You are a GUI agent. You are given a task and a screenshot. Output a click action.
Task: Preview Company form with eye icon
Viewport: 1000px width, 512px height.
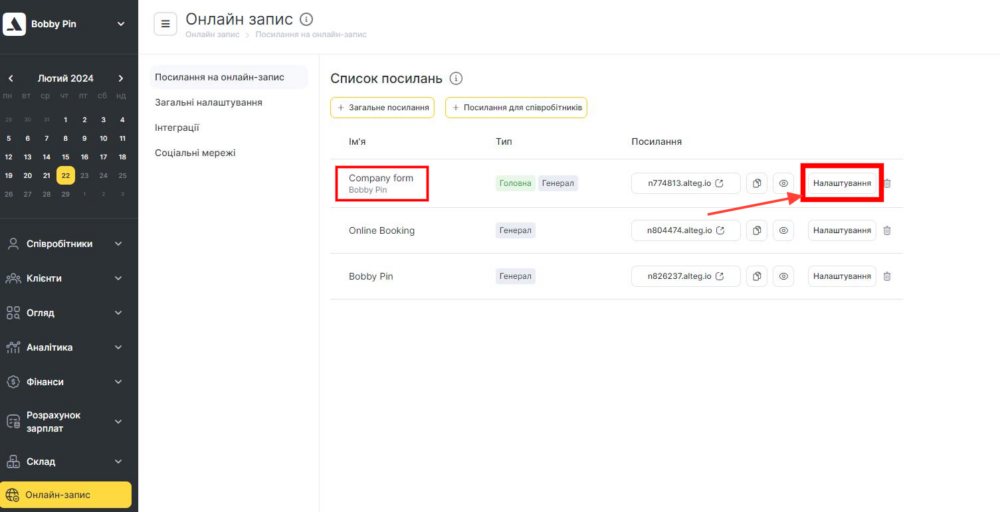pos(784,183)
